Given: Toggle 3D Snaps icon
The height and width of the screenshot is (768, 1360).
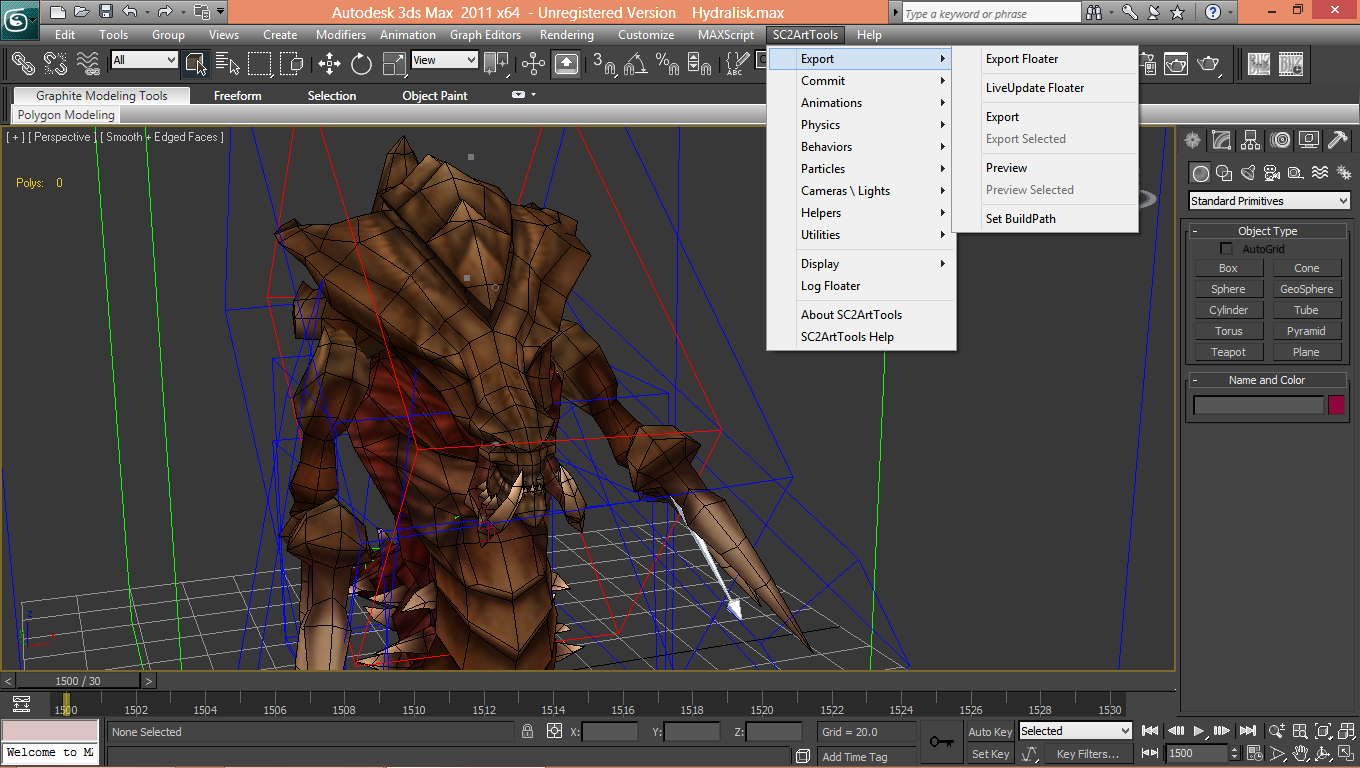Looking at the screenshot, I should (603, 63).
